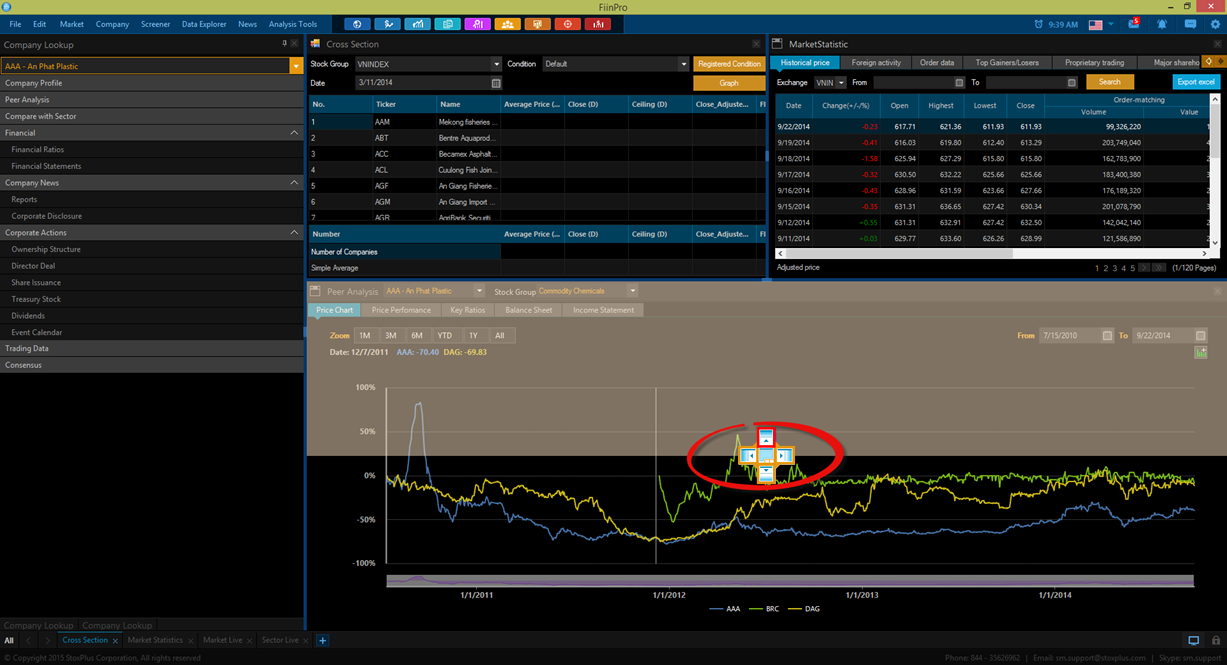Click the green export chart icon in Peer Analysis
The width and height of the screenshot is (1227, 665).
click(x=1201, y=352)
